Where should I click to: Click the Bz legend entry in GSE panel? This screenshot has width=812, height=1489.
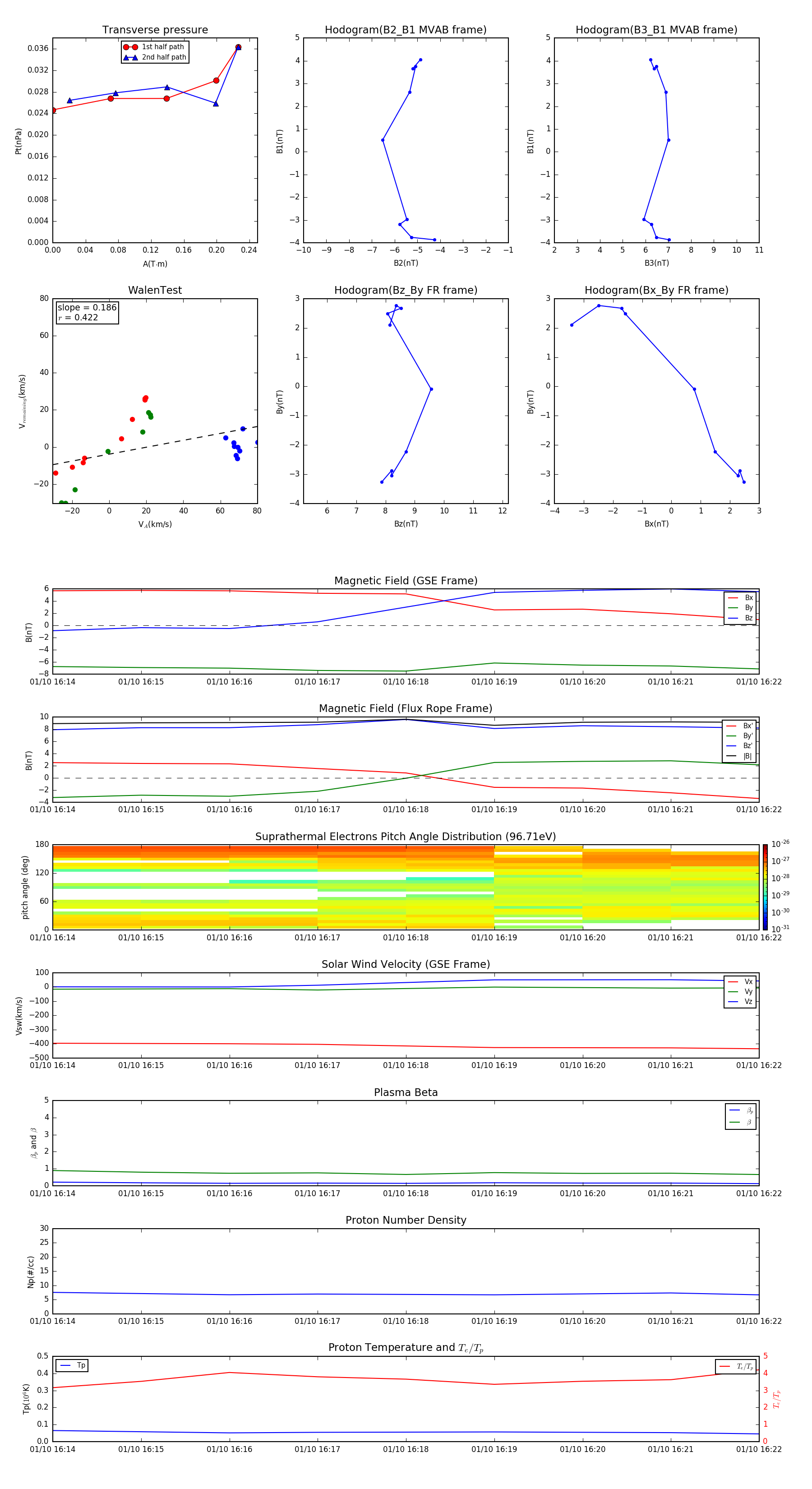point(740,619)
